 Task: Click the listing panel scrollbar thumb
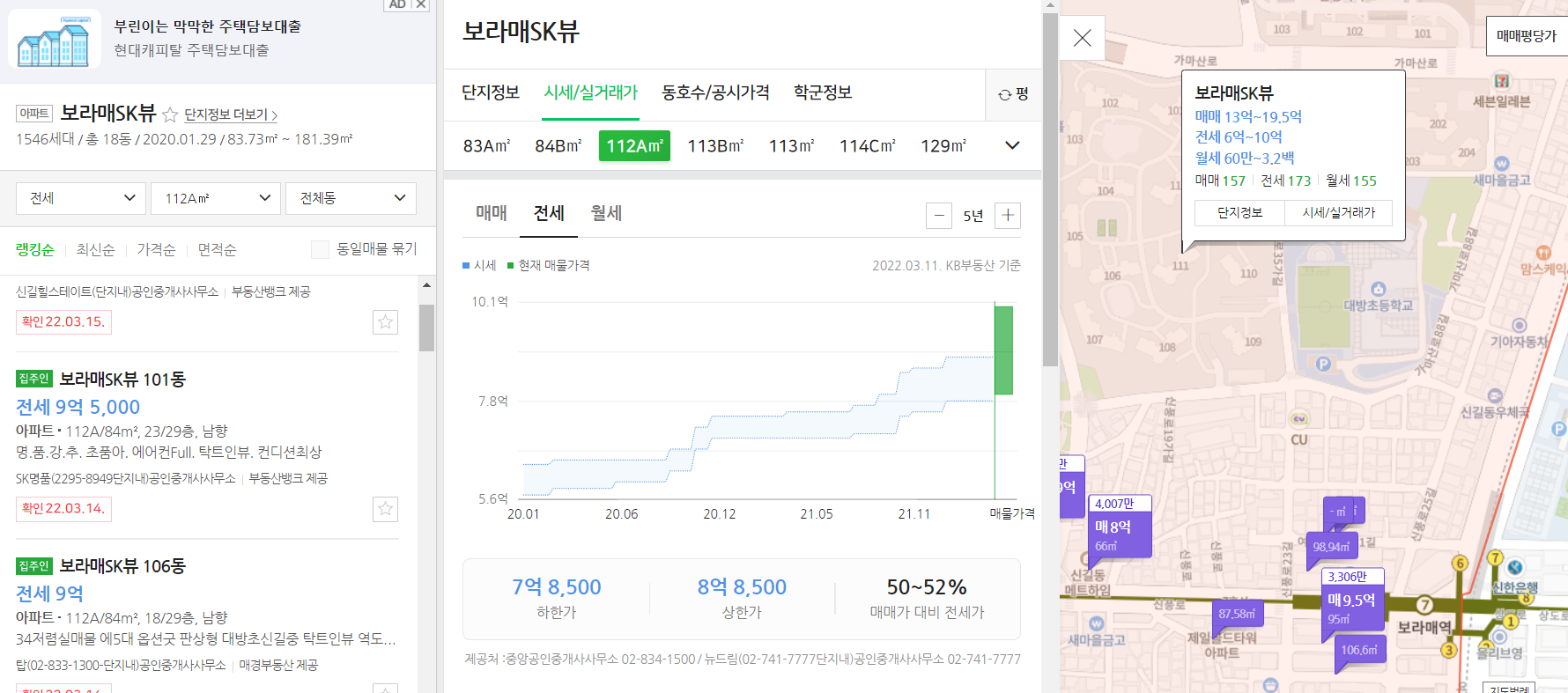[426, 328]
